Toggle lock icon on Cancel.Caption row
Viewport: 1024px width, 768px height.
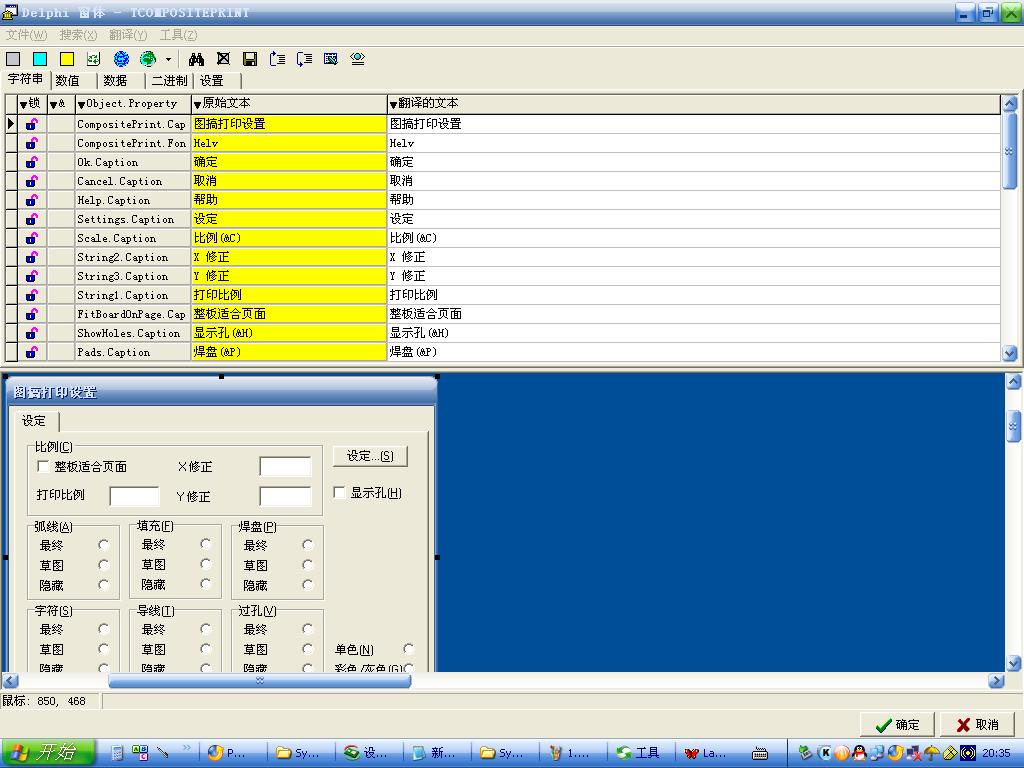point(31,181)
